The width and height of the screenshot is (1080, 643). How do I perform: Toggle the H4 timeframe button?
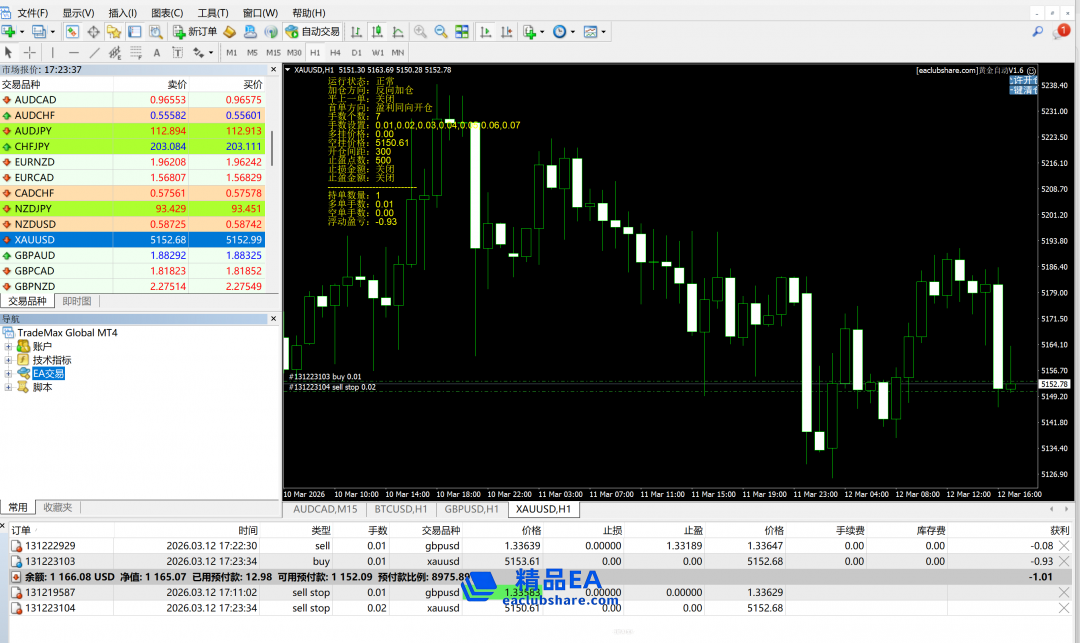(x=335, y=52)
